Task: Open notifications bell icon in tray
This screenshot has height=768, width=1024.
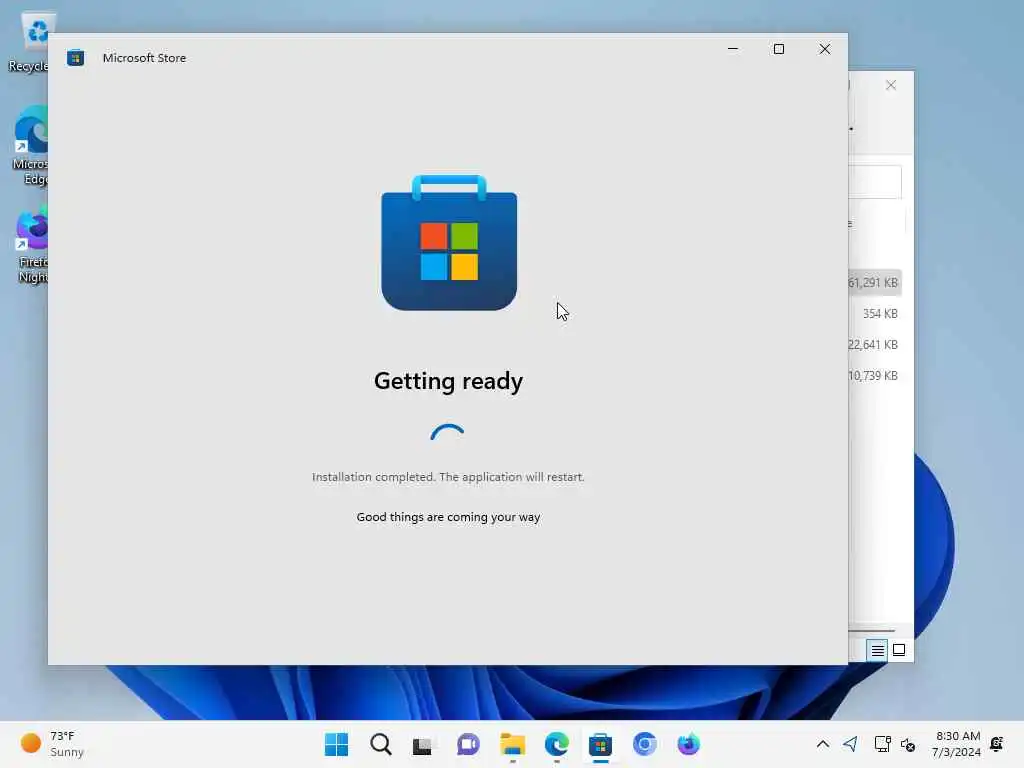Action: click(997, 744)
